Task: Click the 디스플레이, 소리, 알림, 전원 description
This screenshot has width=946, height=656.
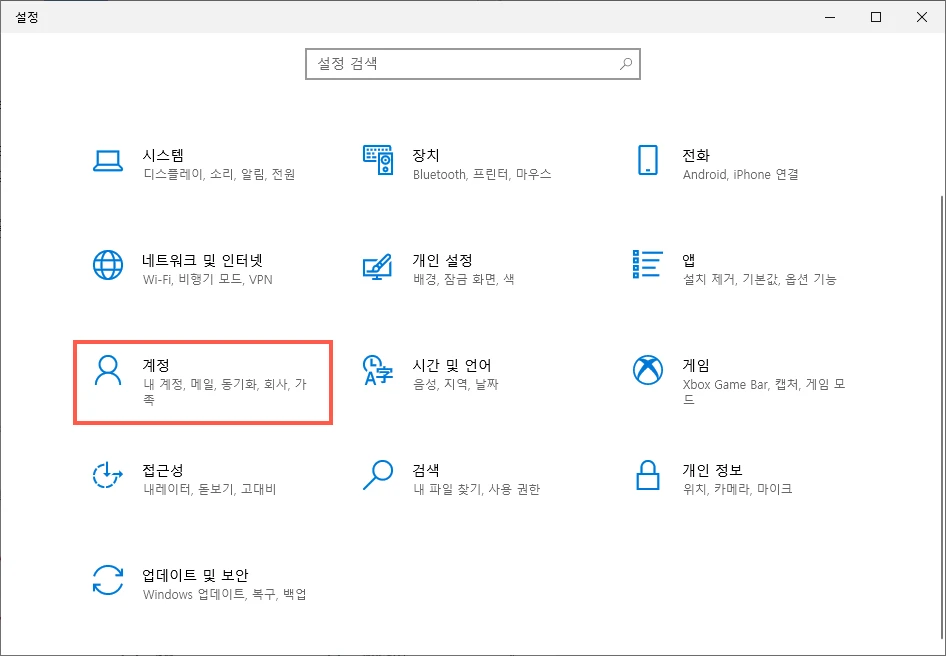Action: coord(219,174)
